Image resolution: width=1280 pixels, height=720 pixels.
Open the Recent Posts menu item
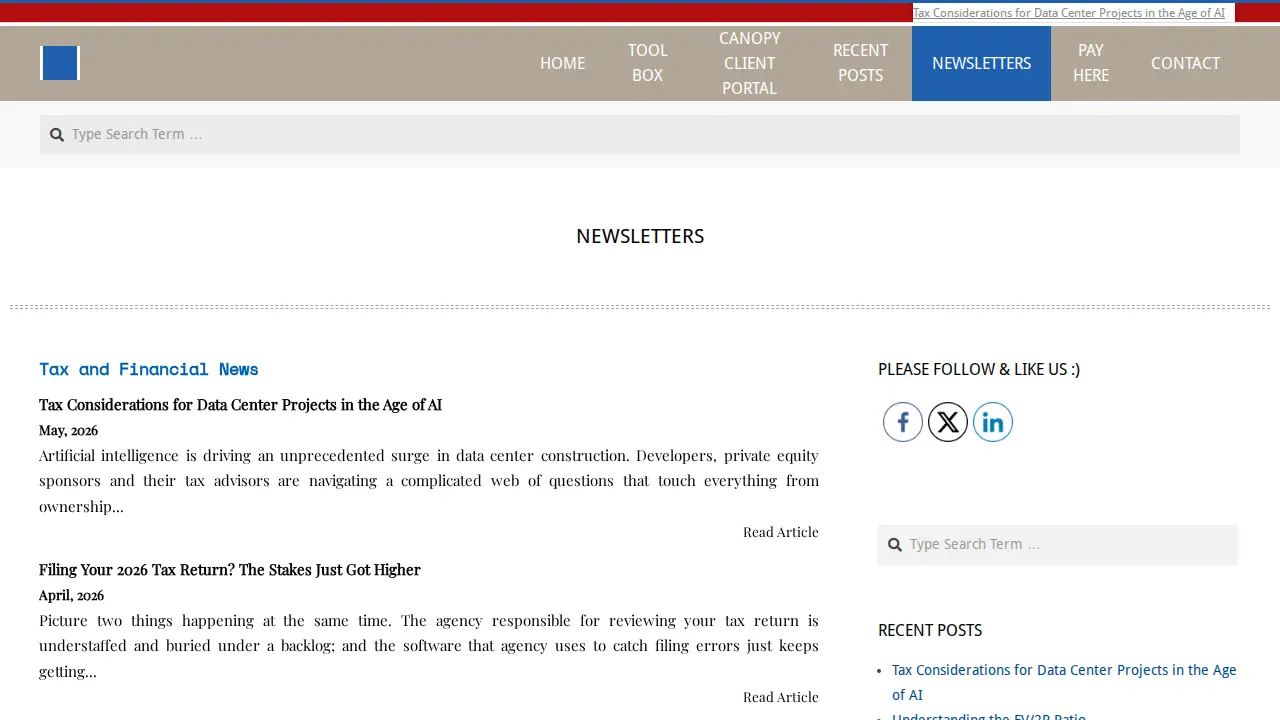pos(860,63)
